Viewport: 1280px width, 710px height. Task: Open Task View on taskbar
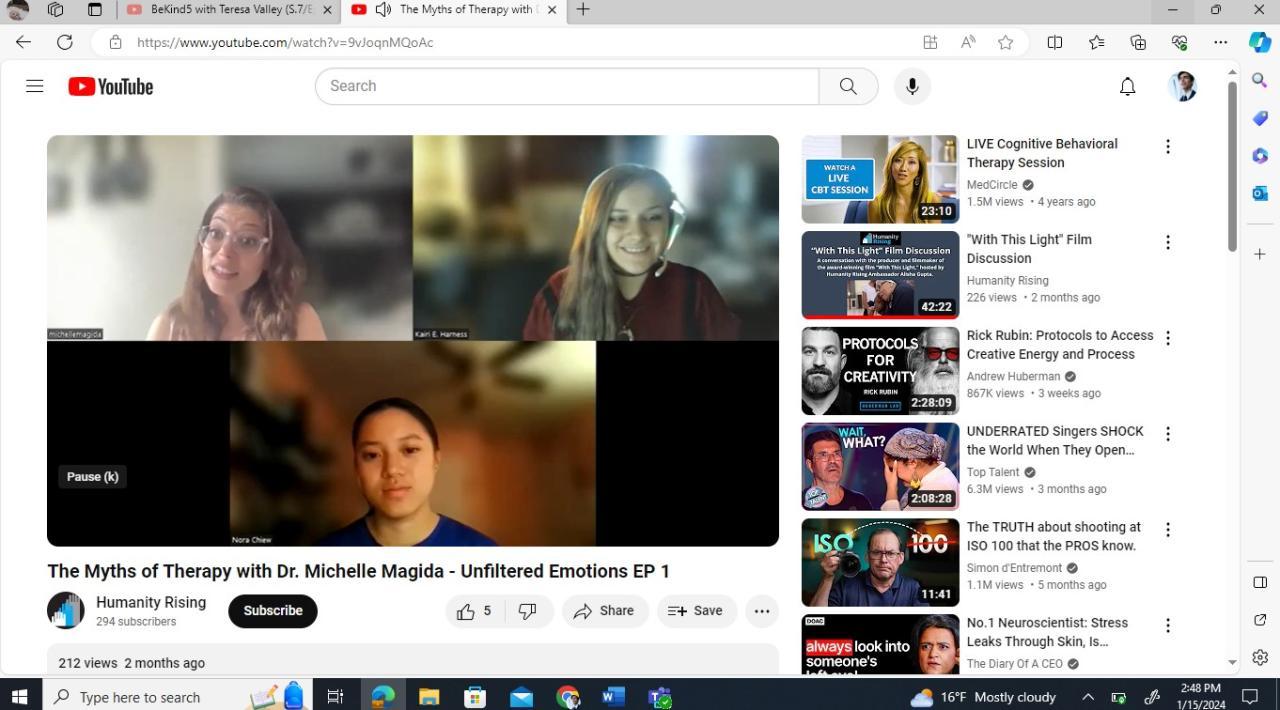(335, 697)
